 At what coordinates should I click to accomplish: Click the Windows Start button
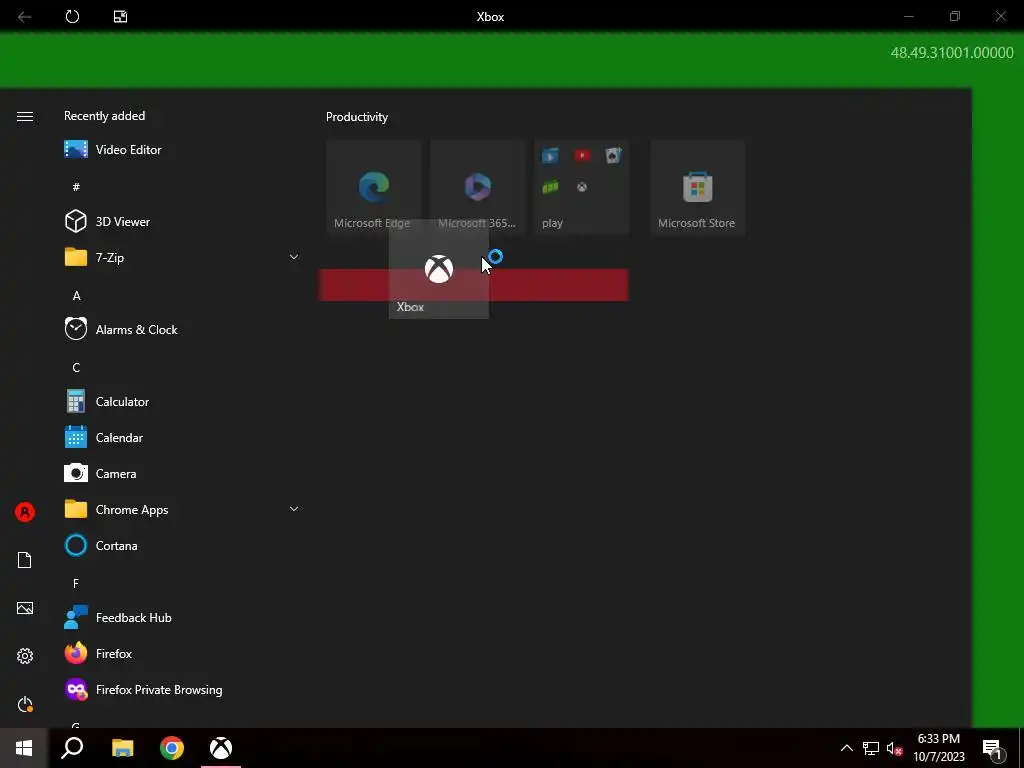(24, 748)
